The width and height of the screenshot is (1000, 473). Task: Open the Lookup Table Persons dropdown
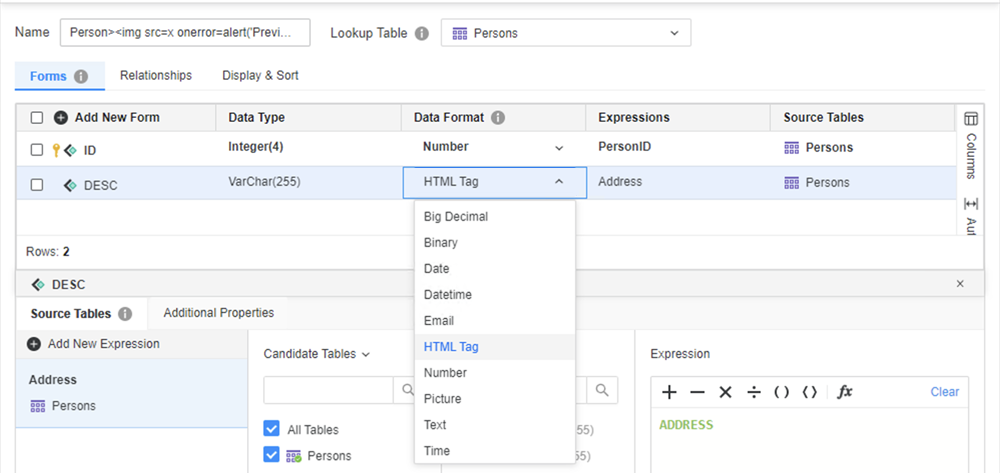565,33
